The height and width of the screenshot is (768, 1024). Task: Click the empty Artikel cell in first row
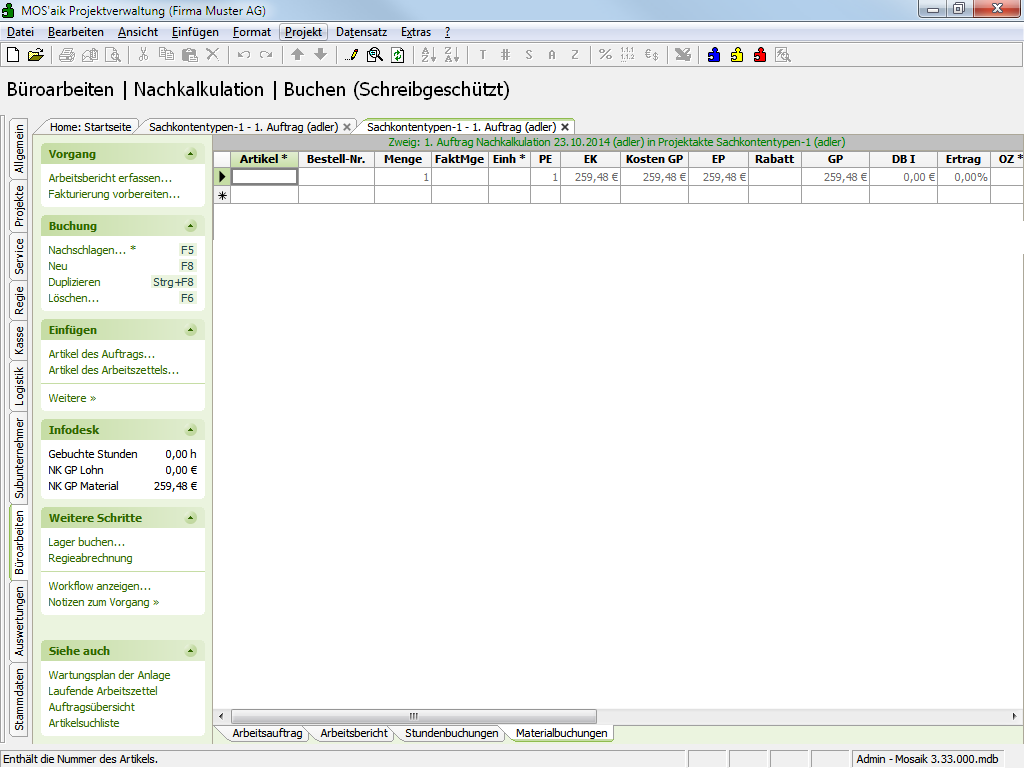tap(265, 177)
